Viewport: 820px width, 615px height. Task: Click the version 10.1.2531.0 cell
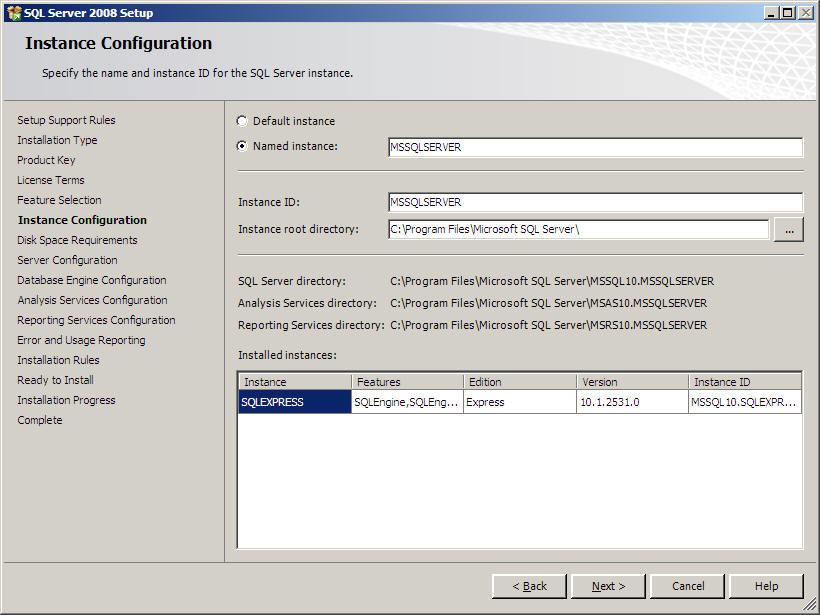(632, 402)
